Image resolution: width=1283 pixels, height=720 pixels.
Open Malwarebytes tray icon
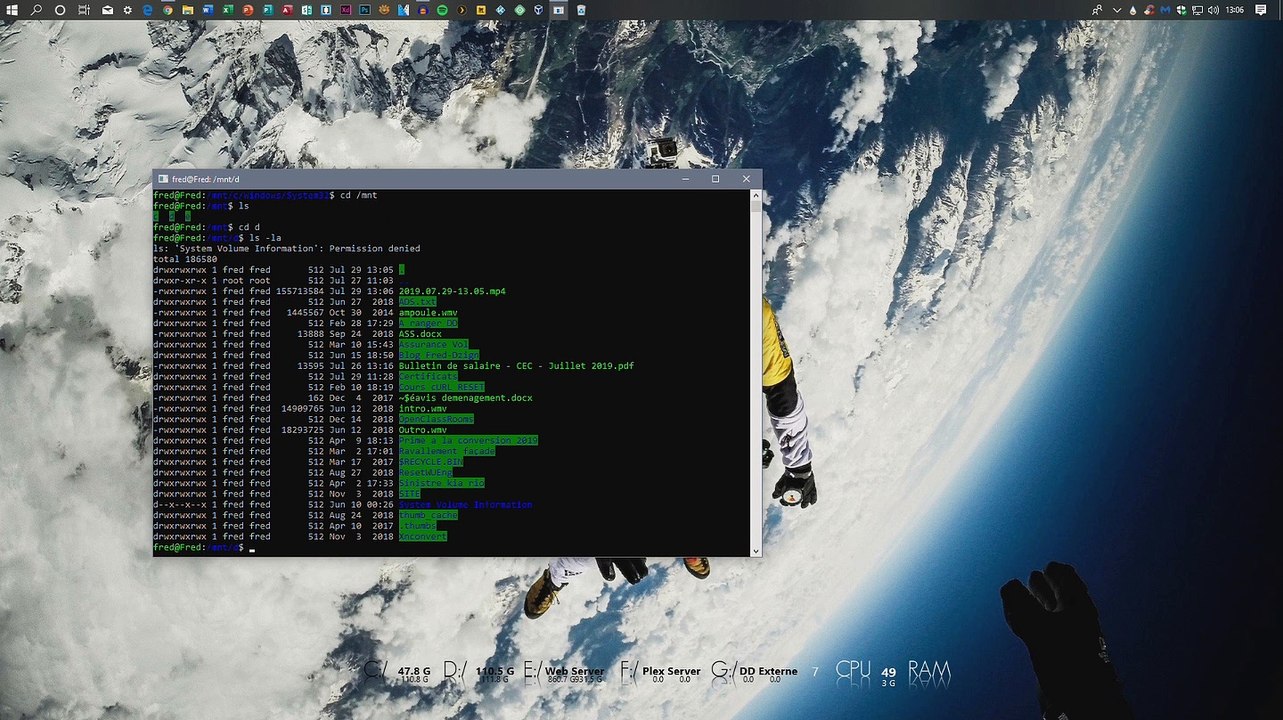pos(1167,10)
